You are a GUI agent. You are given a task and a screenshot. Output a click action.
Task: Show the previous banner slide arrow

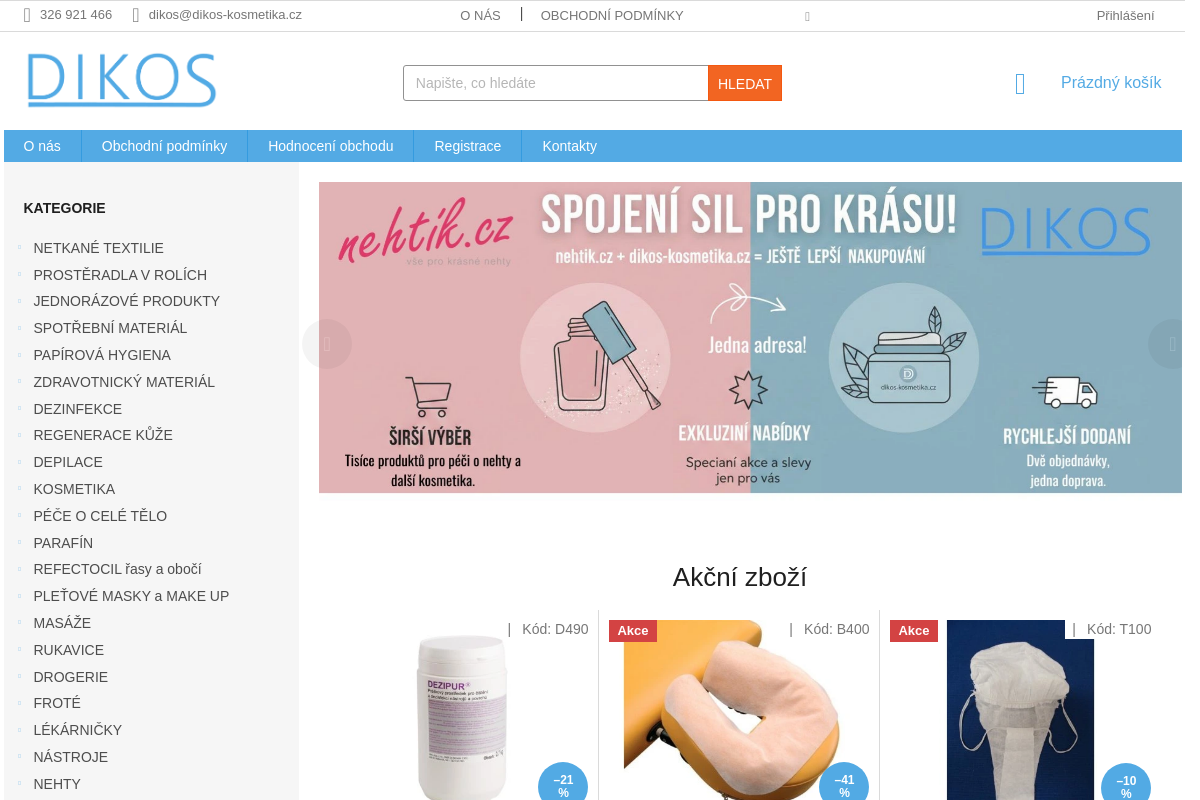[327, 344]
